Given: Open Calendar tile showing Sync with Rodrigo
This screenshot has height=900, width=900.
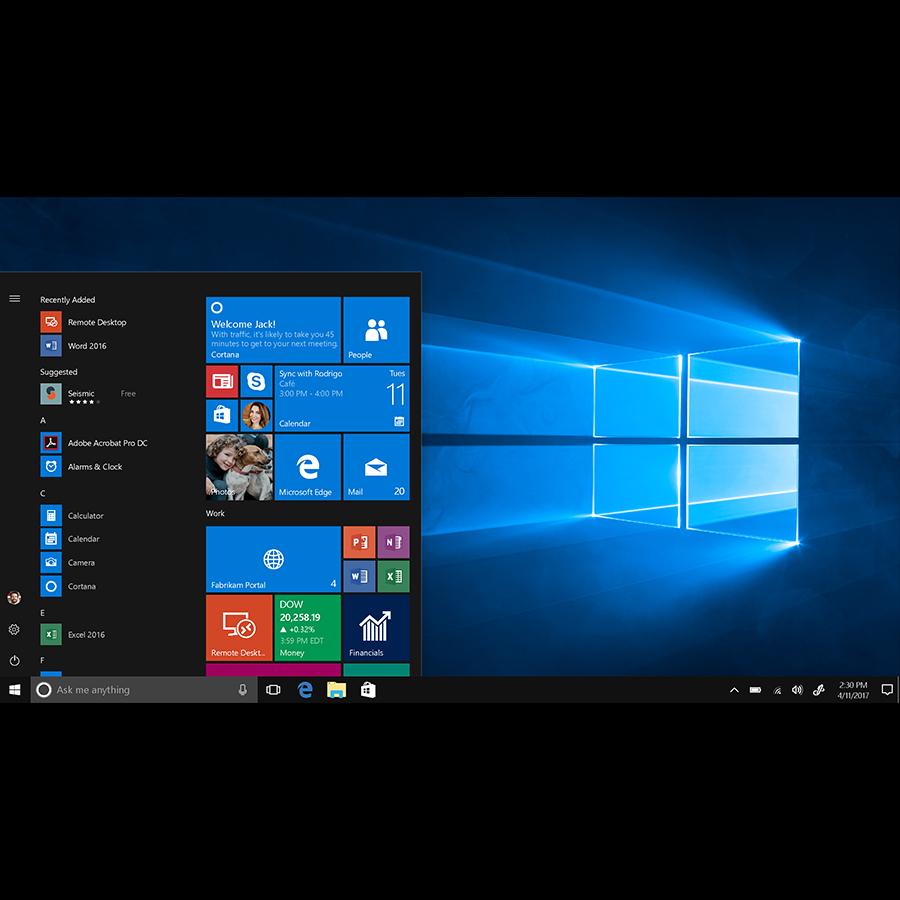Looking at the screenshot, I should (342, 398).
